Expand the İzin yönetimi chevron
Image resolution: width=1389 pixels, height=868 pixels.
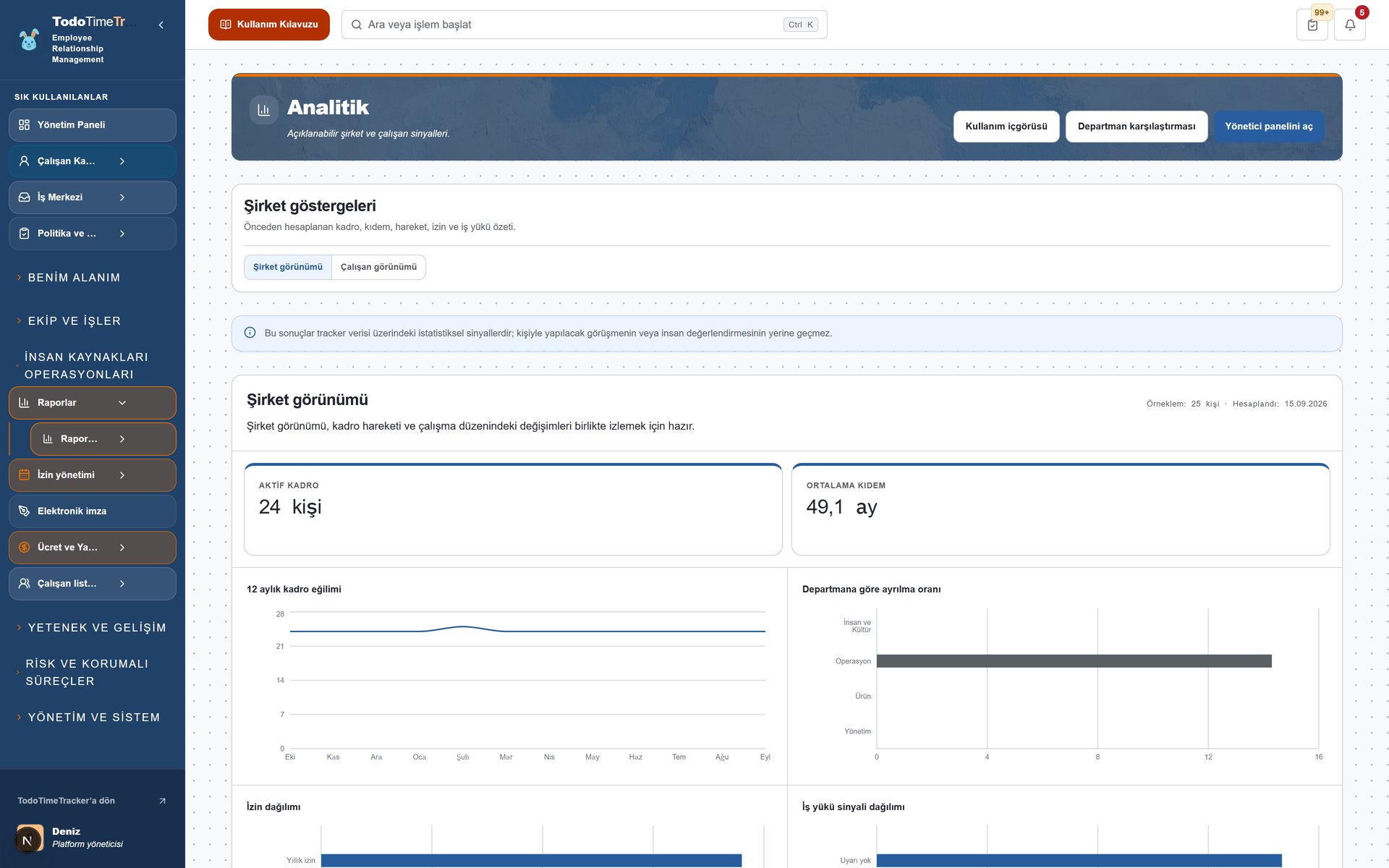click(x=122, y=475)
